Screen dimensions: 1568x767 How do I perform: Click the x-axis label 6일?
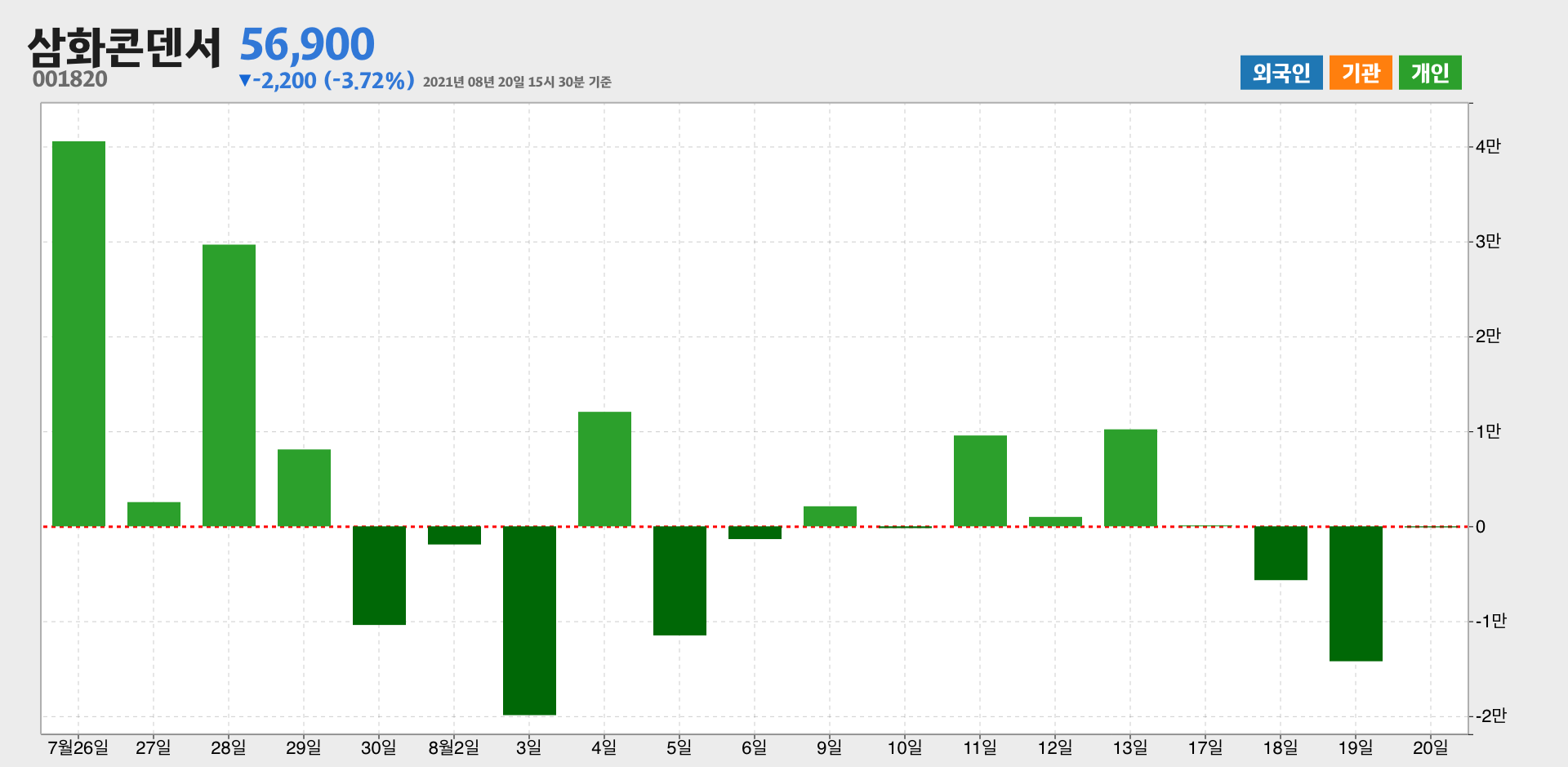pos(755,747)
